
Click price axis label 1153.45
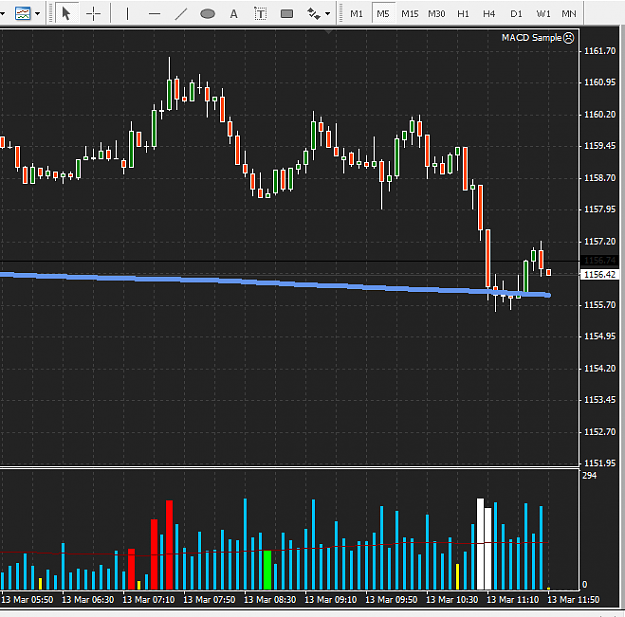coord(600,400)
